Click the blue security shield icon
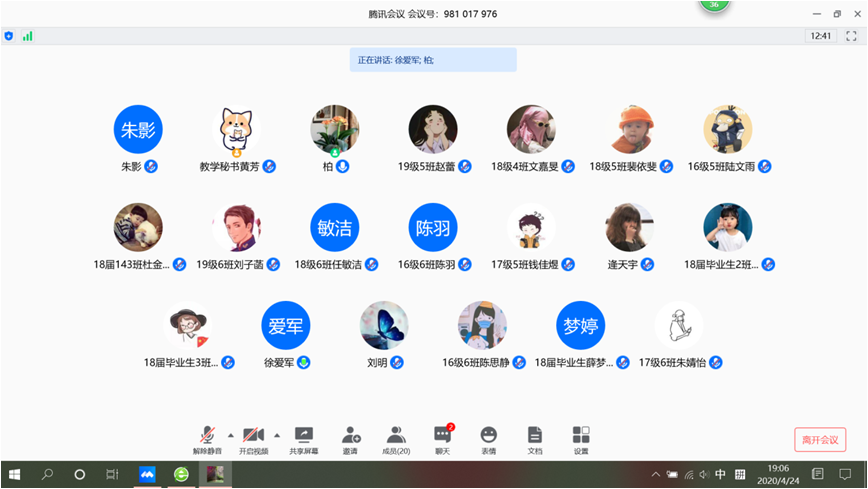868x489 pixels. tap(9, 36)
